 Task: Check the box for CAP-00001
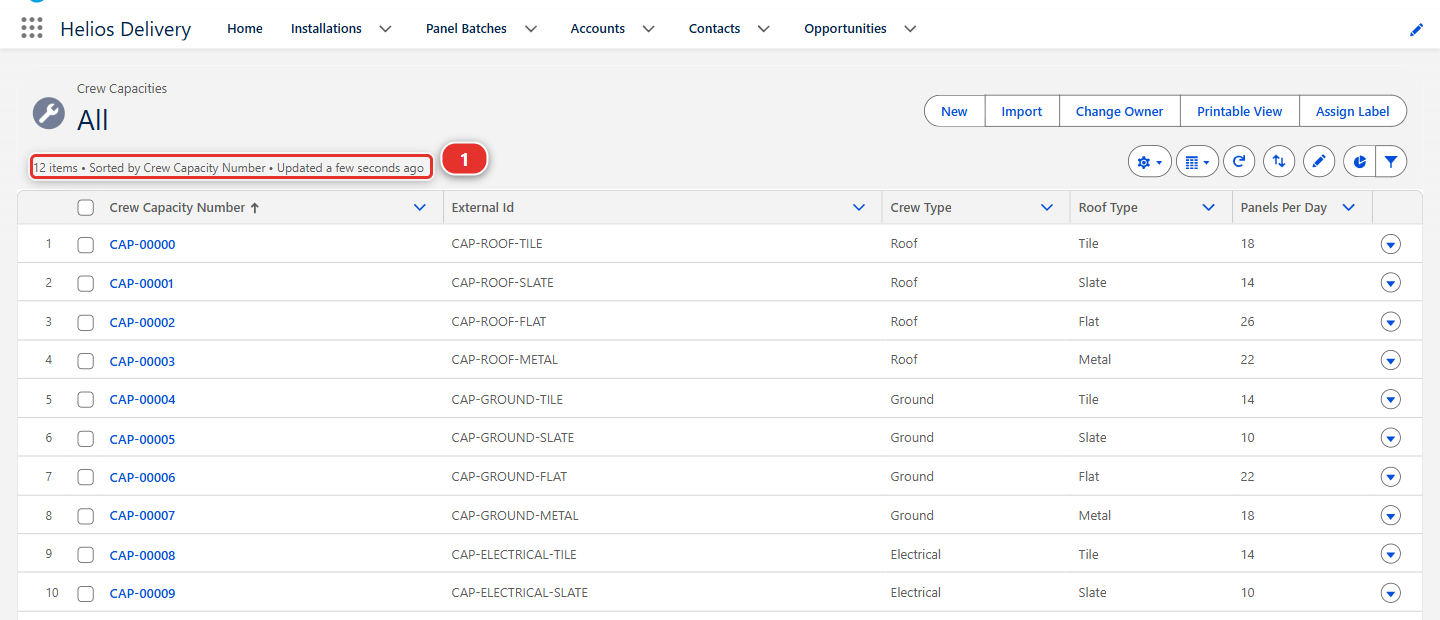click(x=86, y=284)
